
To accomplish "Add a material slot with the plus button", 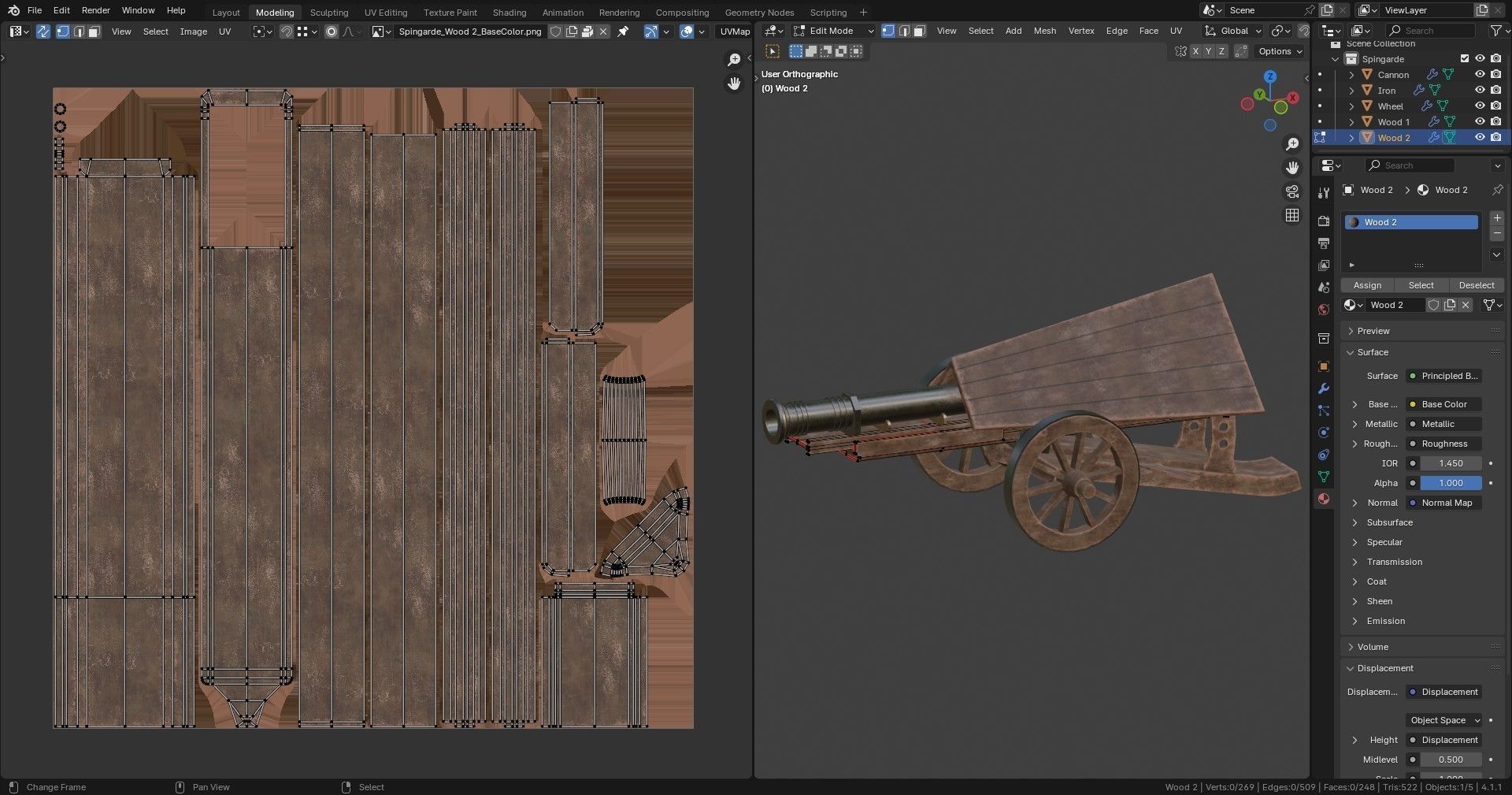I will coord(1497,218).
